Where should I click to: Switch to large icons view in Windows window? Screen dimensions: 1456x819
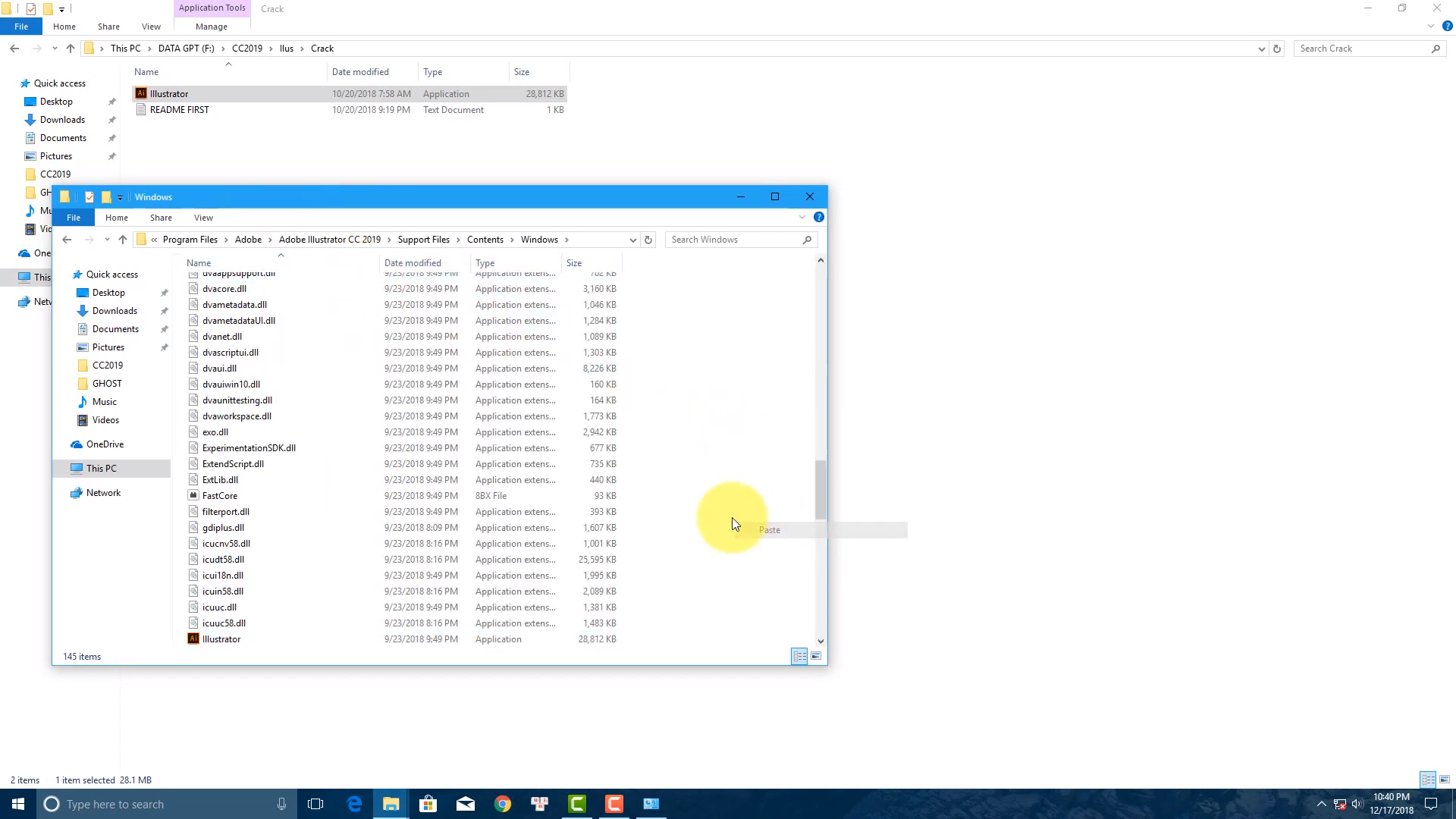(x=816, y=656)
